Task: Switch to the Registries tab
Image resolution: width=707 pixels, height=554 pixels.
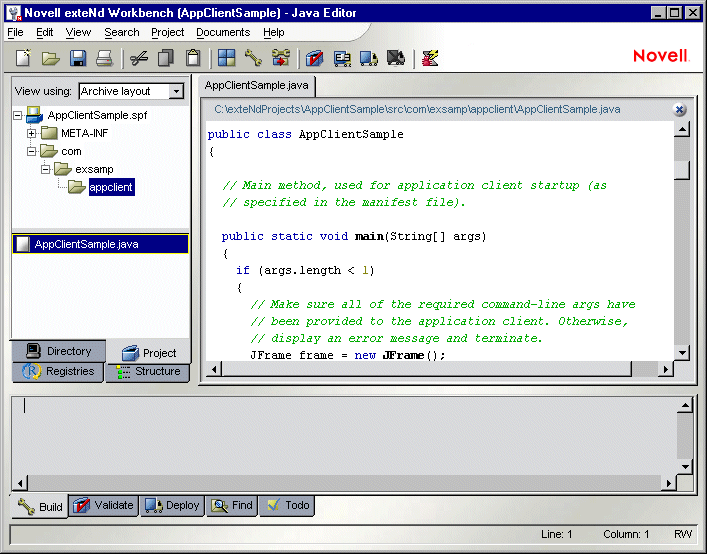Action: point(58,371)
